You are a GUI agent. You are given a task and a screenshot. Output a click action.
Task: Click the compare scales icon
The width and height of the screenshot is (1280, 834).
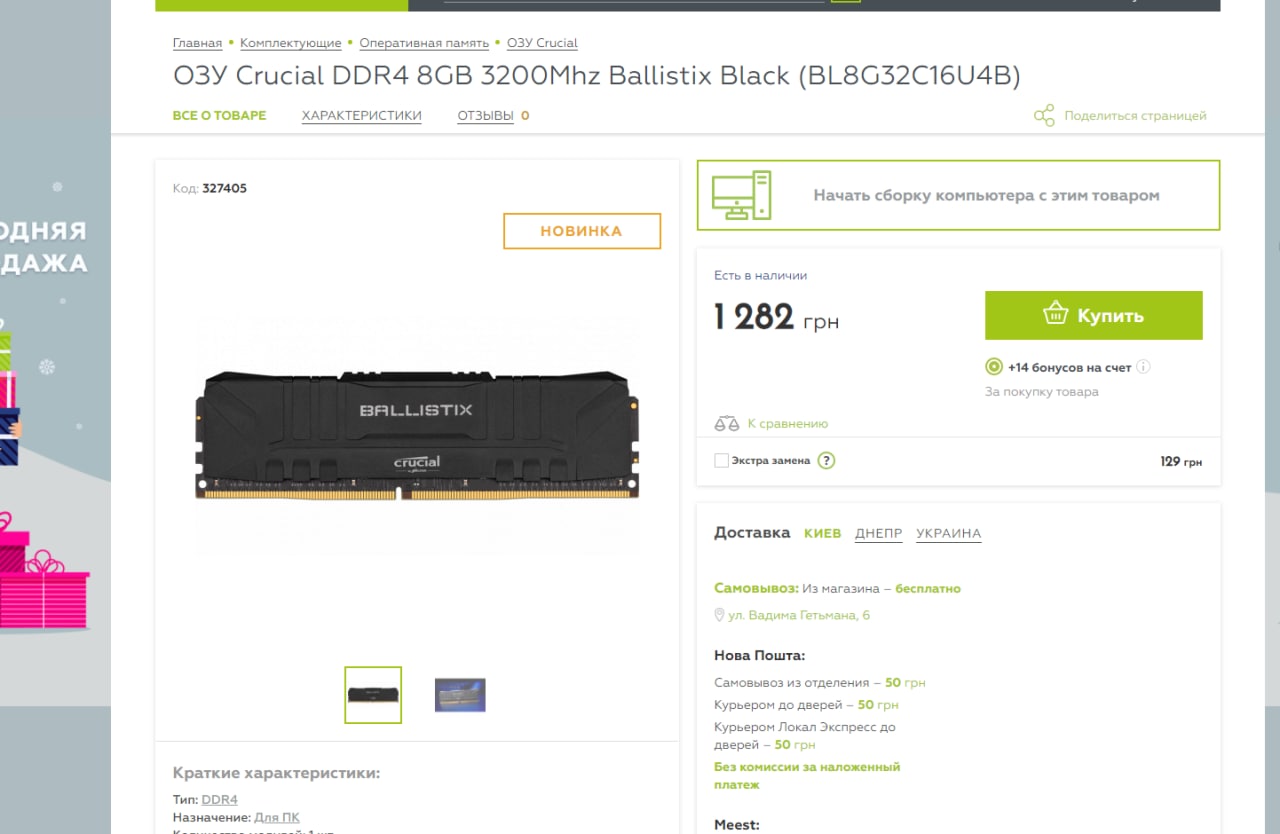(x=727, y=424)
